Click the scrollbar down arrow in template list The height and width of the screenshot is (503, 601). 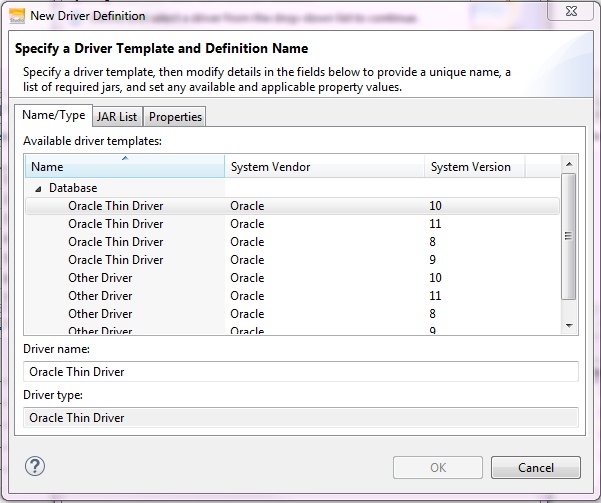[x=569, y=325]
